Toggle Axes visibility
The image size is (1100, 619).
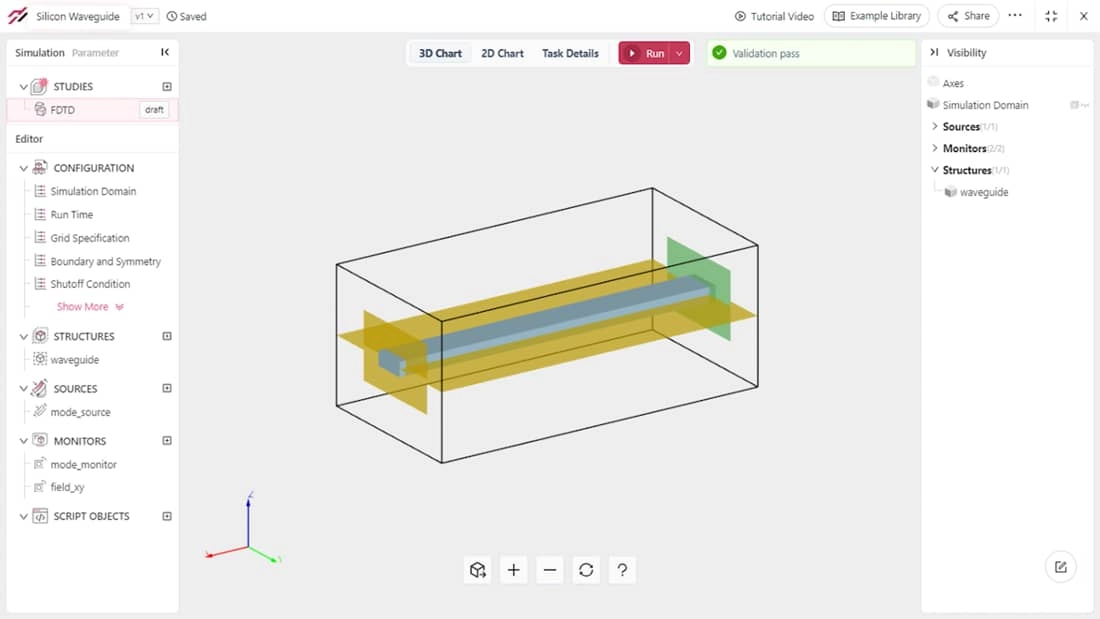(933, 83)
